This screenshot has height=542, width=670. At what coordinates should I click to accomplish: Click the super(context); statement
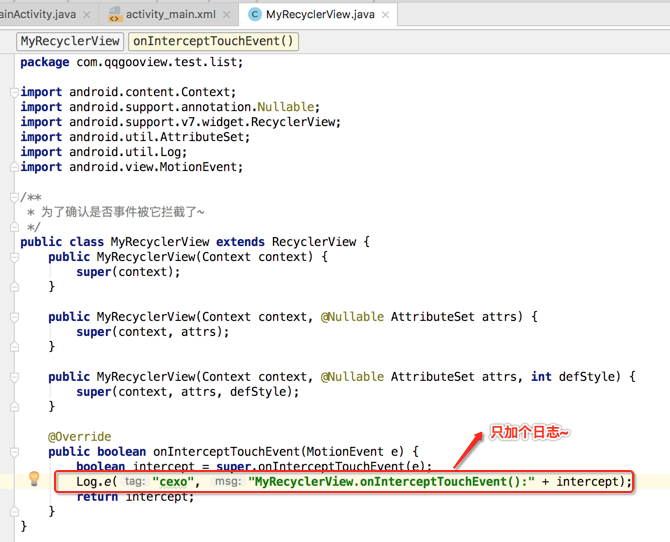coord(128,272)
